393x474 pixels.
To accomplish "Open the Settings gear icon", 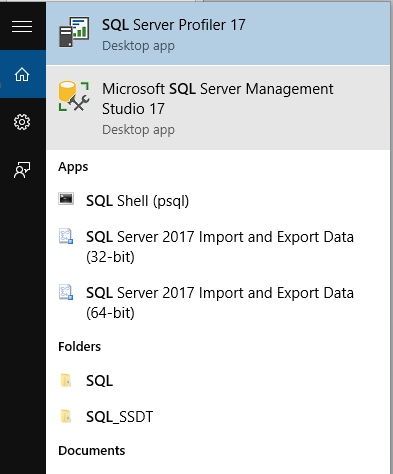I will pos(22,122).
